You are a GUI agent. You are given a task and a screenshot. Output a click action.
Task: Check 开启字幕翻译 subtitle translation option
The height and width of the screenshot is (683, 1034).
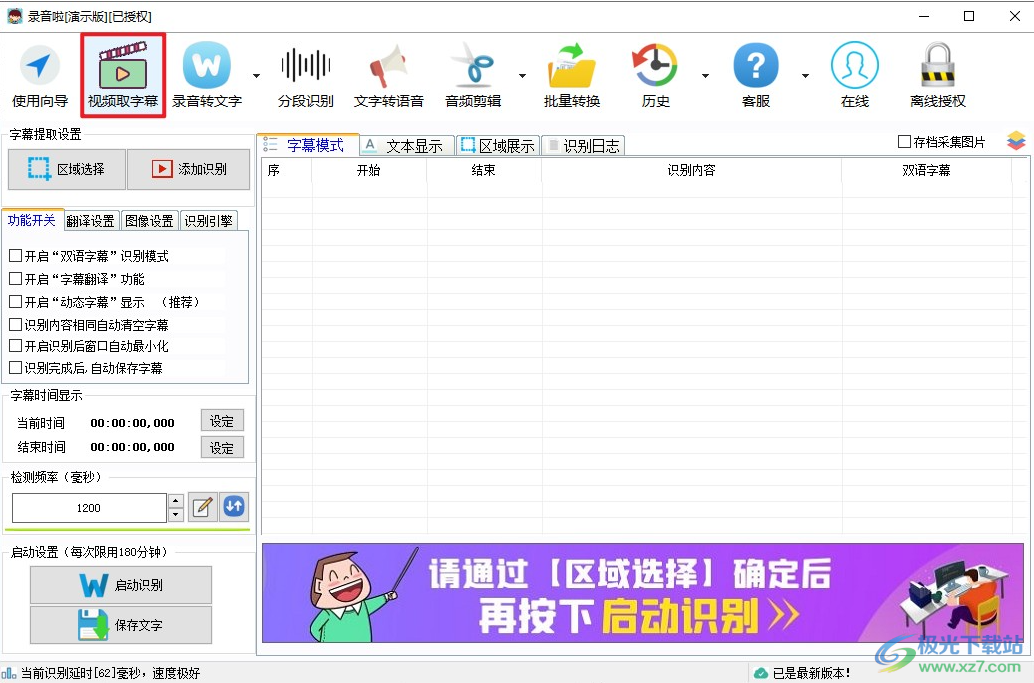(17, 278)
